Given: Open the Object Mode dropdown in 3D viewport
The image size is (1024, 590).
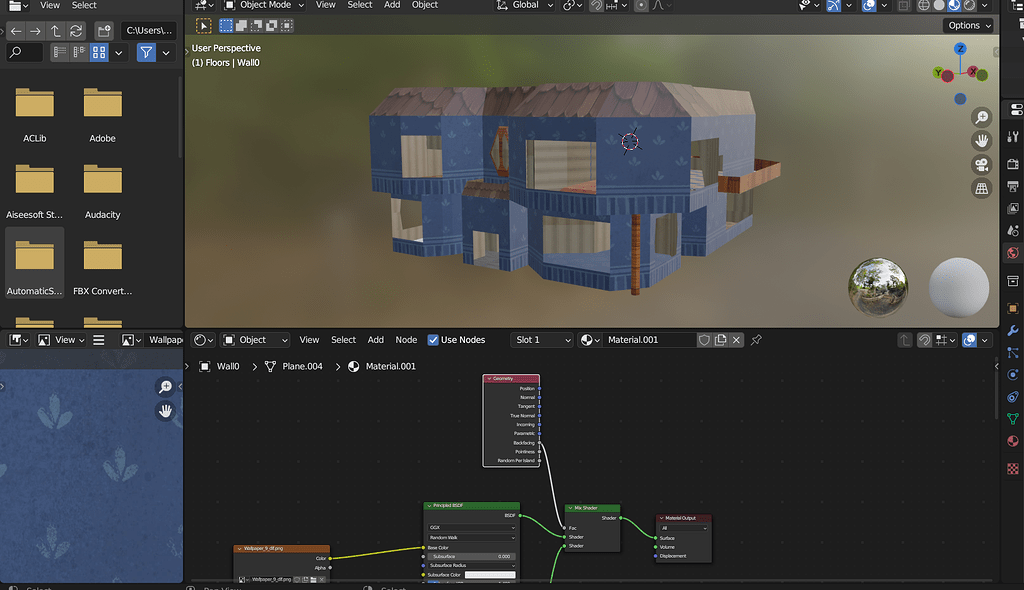Looking at the screenshot, I should (x=264, y=5).
